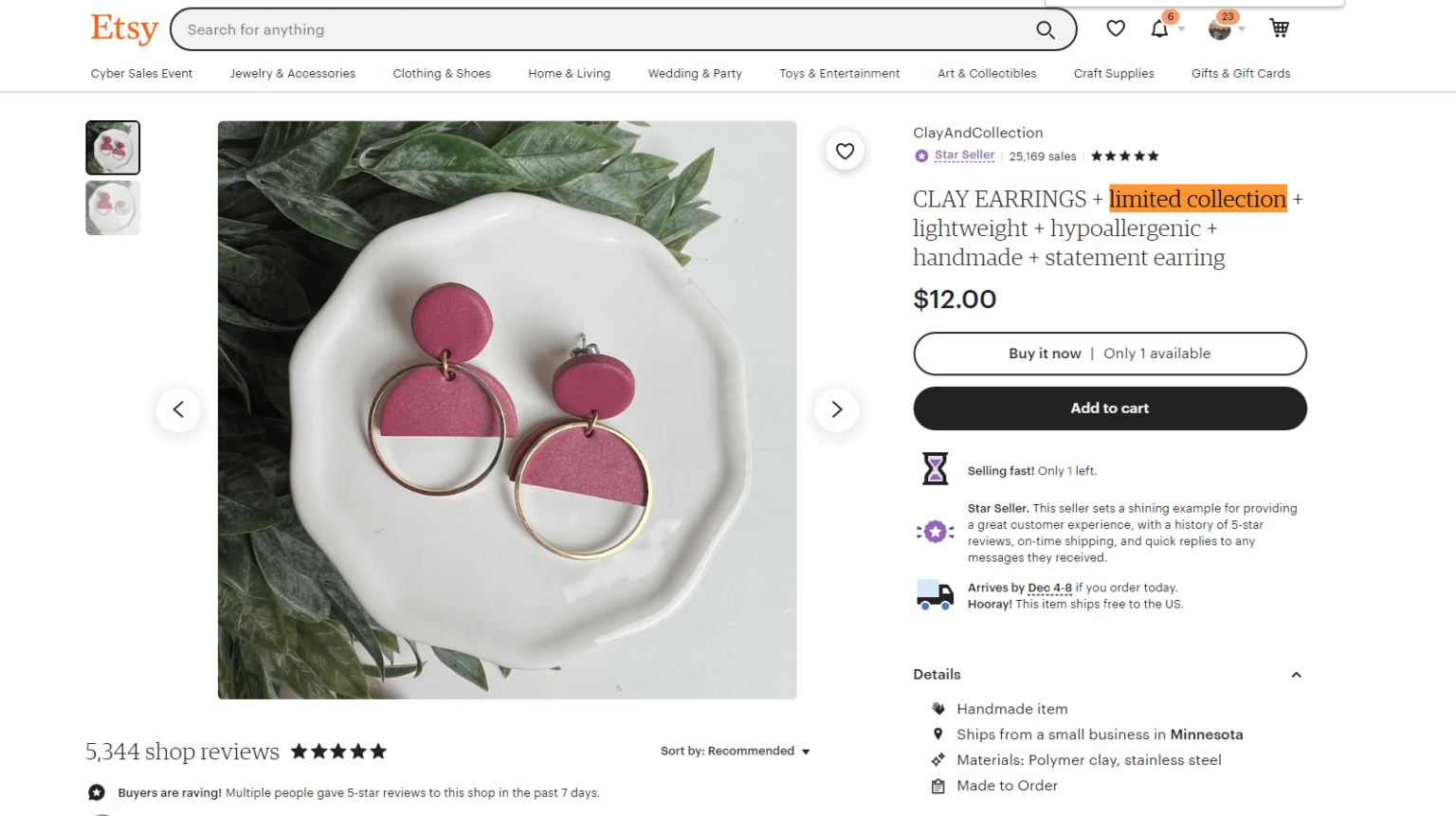The height and width of the screenshot is (816, 1456).
Task: Click the Add to cart button
Action: 1109,408
